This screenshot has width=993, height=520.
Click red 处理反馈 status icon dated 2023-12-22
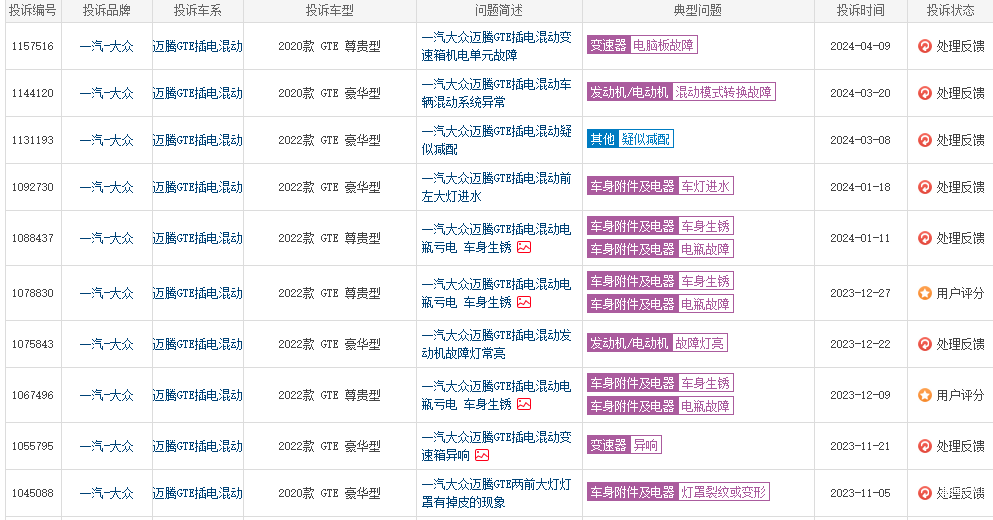tap(925, 344)
